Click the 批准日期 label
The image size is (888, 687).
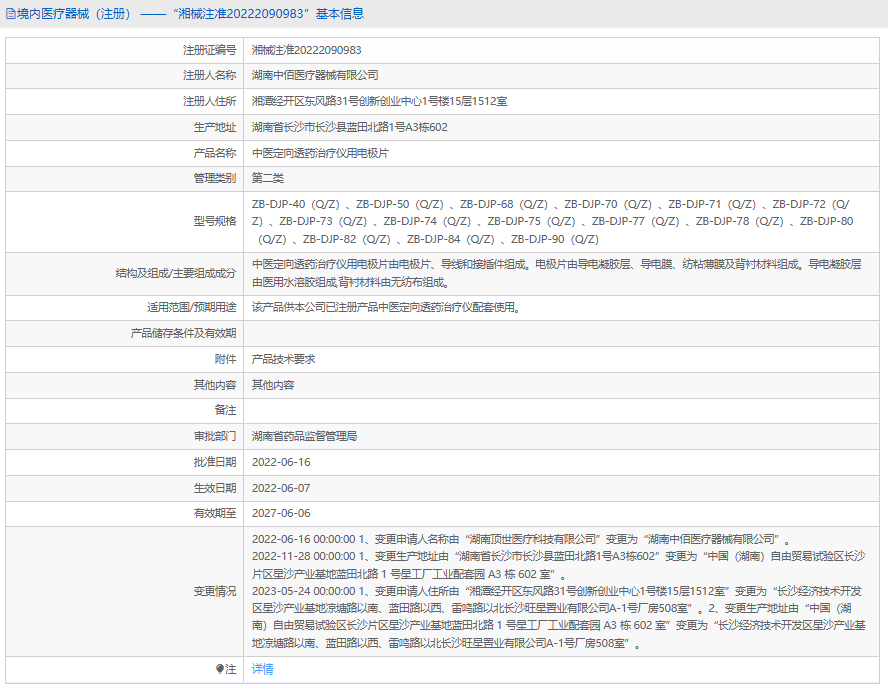[215, 462]
